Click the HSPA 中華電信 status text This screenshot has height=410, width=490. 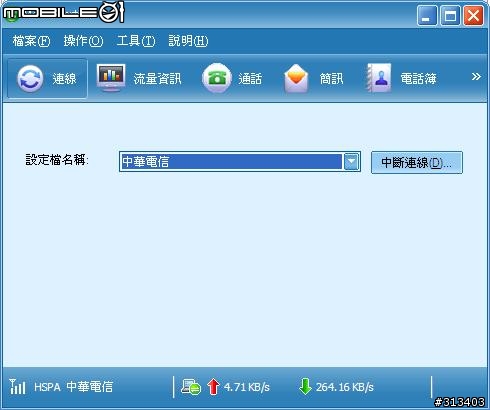click(73, 387)
